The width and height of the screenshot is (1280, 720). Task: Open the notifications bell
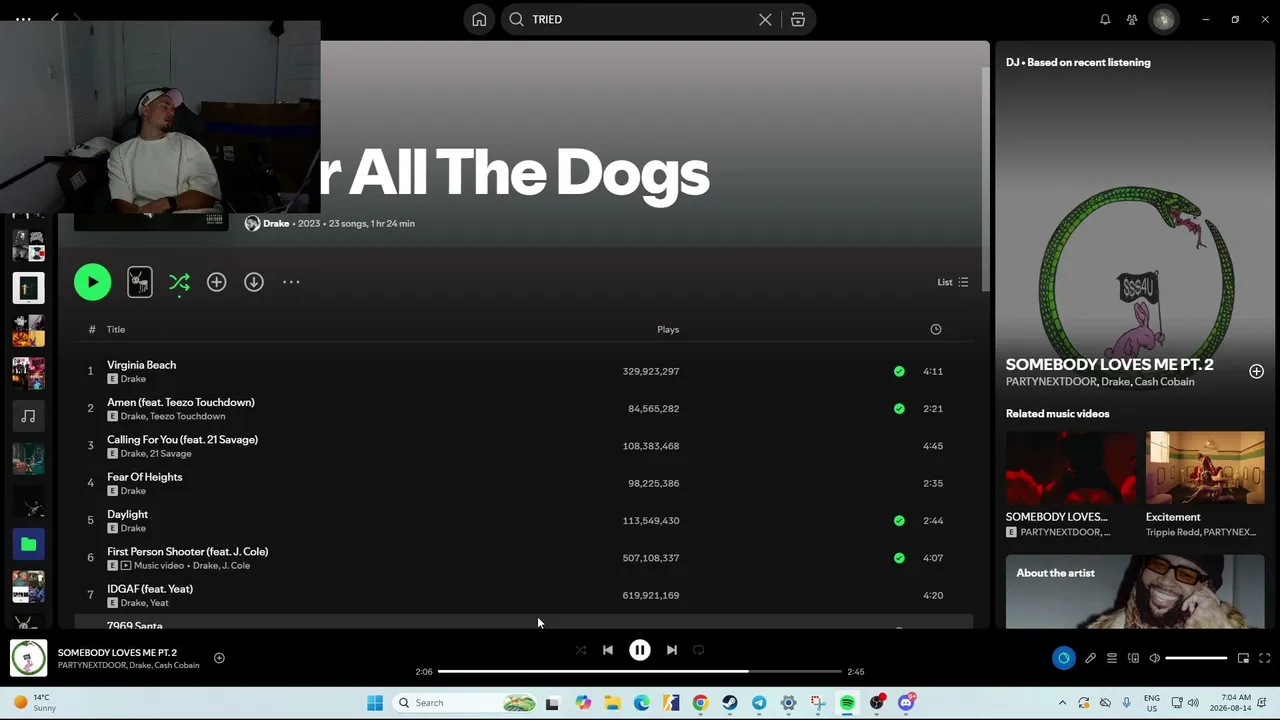1105,19
